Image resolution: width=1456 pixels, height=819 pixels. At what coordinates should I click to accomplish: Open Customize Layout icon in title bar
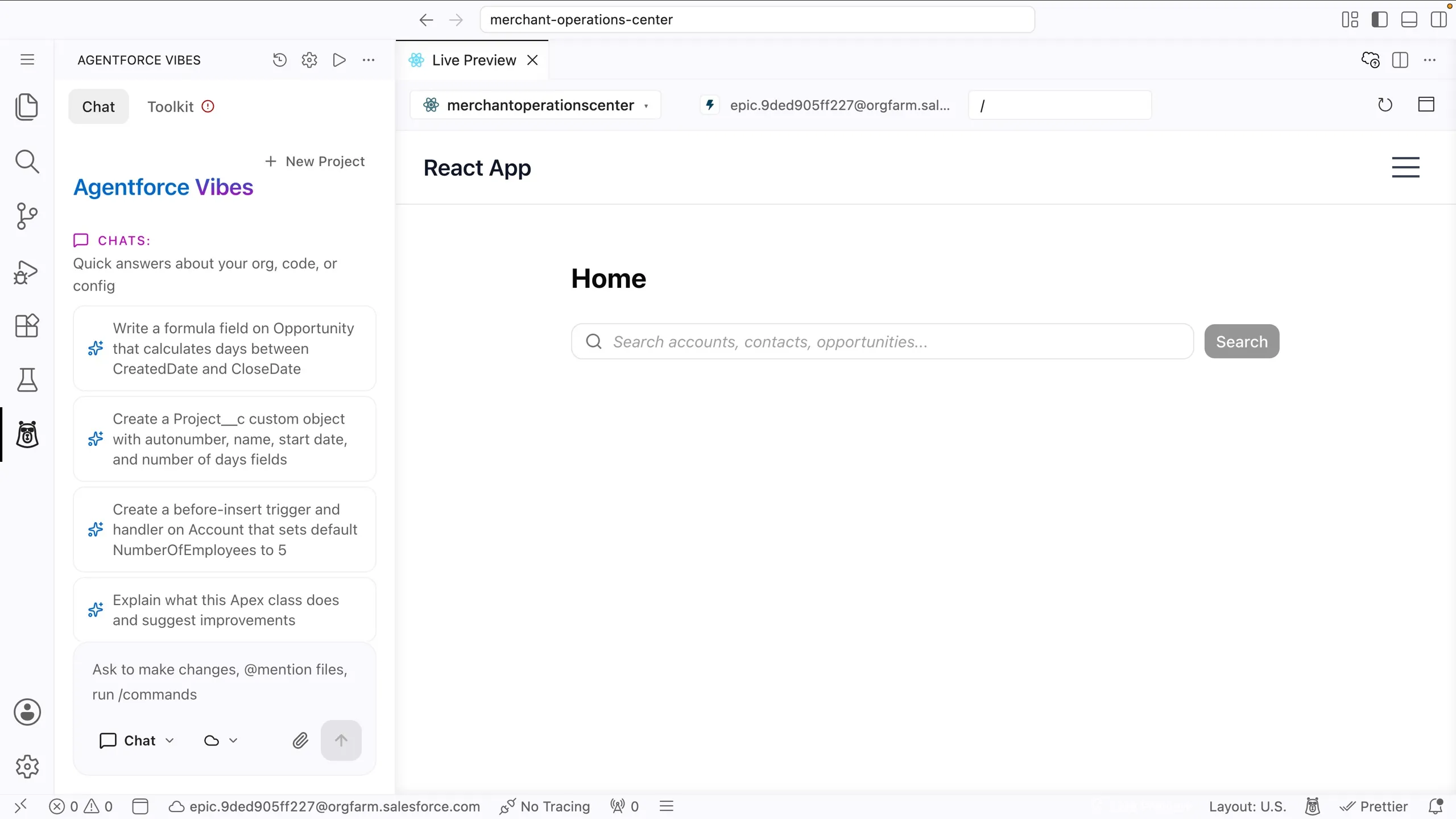point(1350,19)
